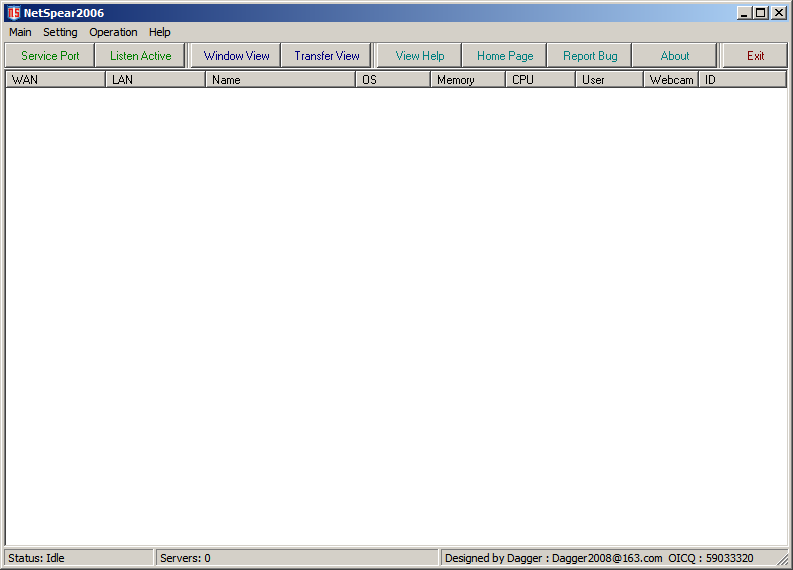This screenshot has width=793, height=570.
Task: Open the About dialog button
Action: pyautogui.click(x=675, y=56)
